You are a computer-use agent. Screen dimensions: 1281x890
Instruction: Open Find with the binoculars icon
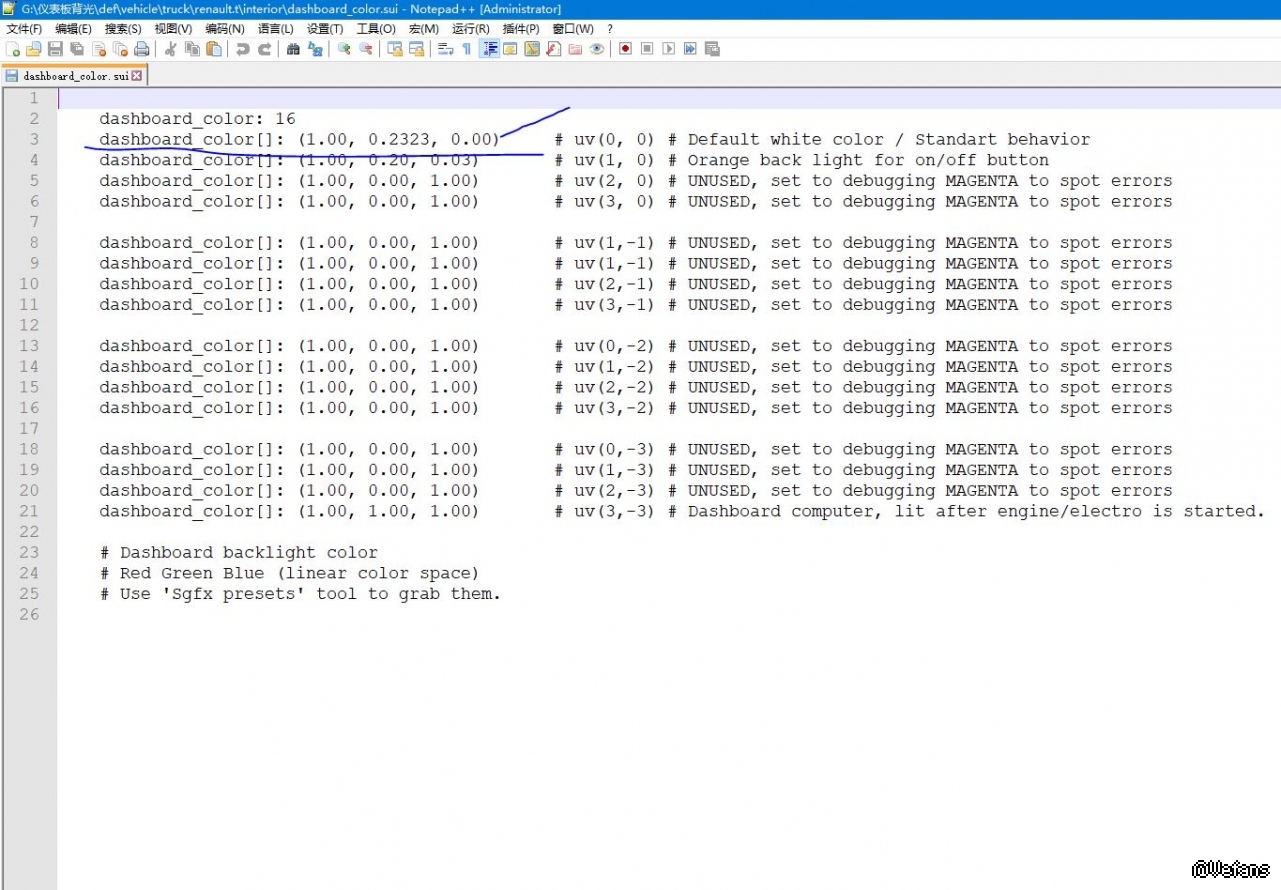coord(293,49)
